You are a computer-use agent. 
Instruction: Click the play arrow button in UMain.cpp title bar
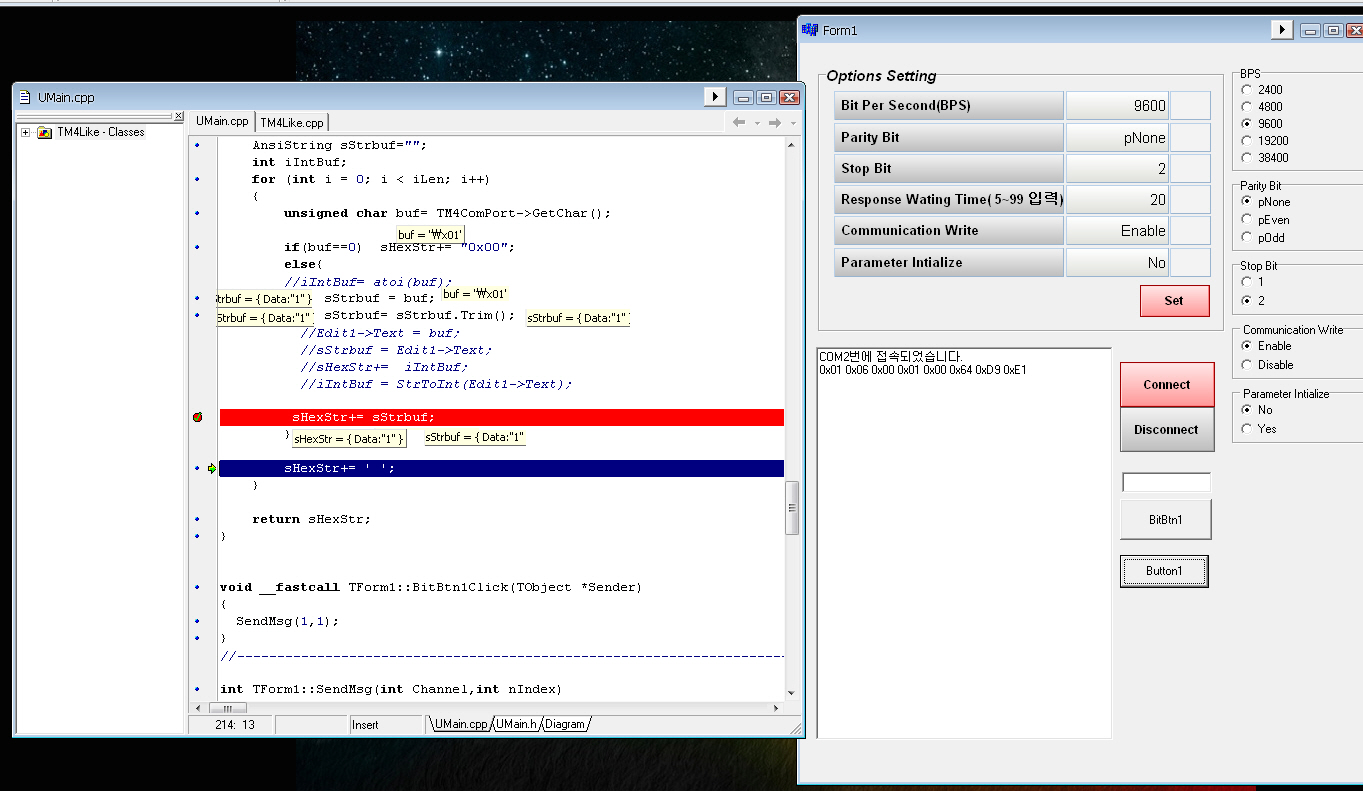714,97
